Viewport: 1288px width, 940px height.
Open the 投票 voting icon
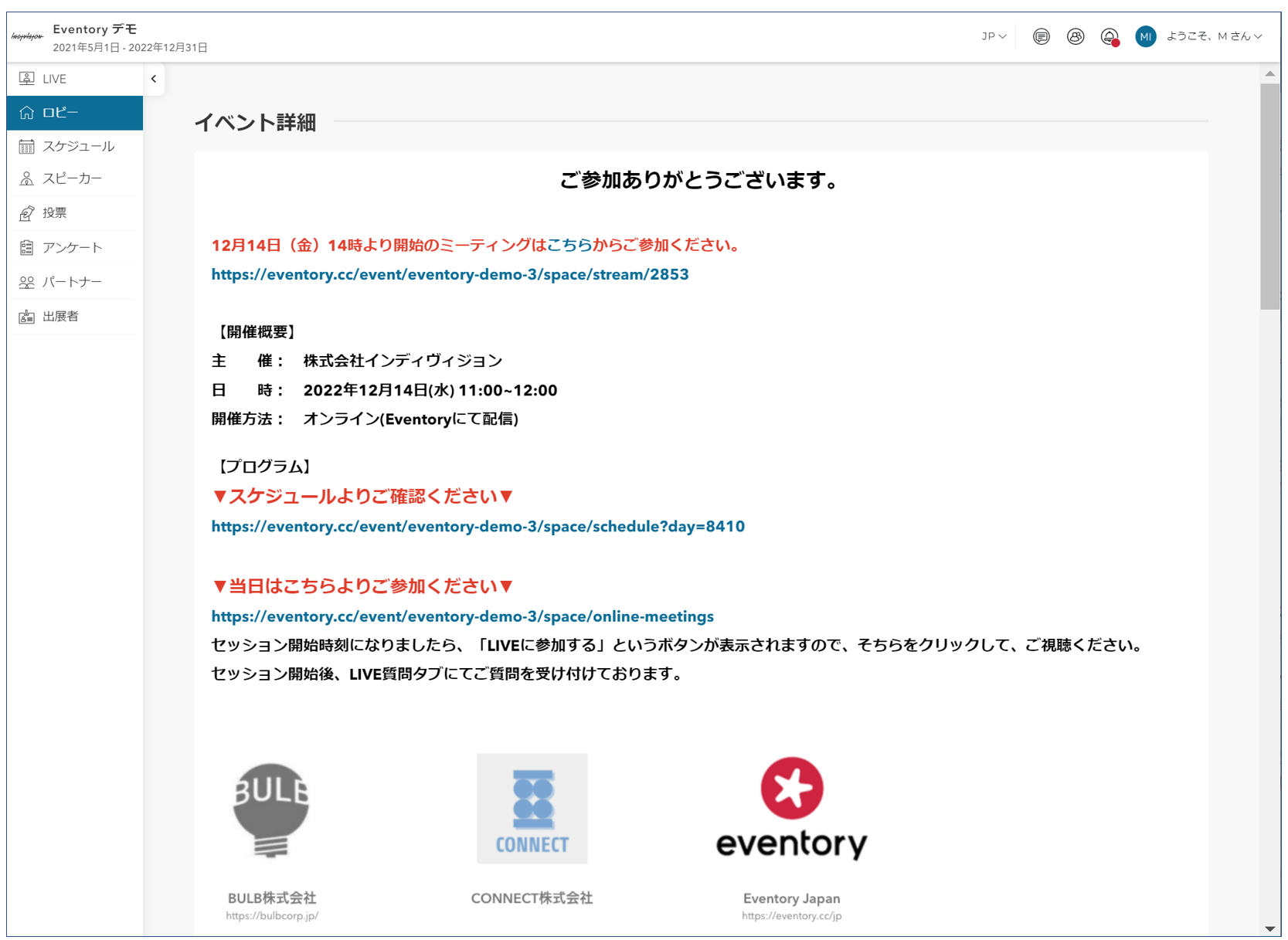click(x=26, y=213)
